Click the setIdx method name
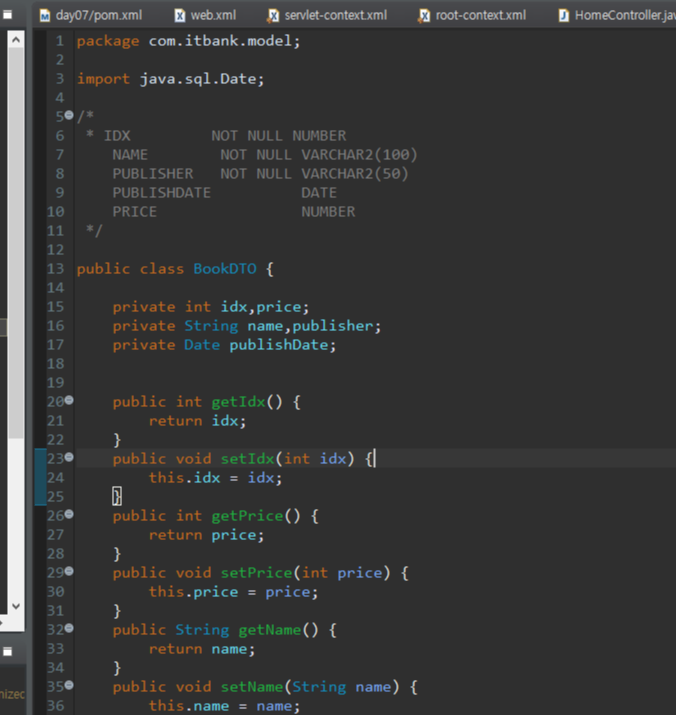The width and height of the screenshot is (676, 715). tap(247, 459)
